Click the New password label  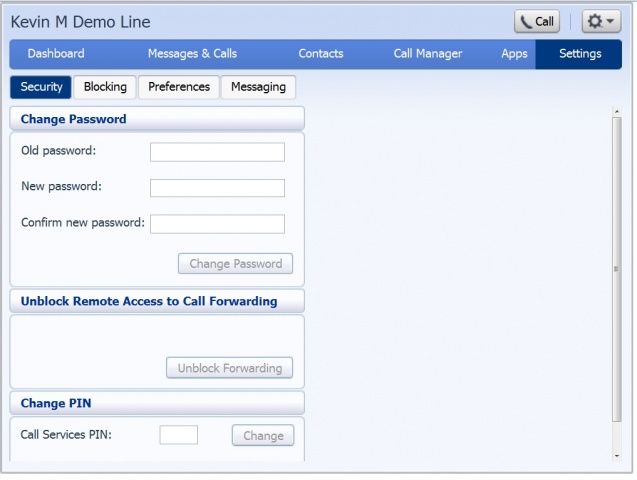[61, 186]
